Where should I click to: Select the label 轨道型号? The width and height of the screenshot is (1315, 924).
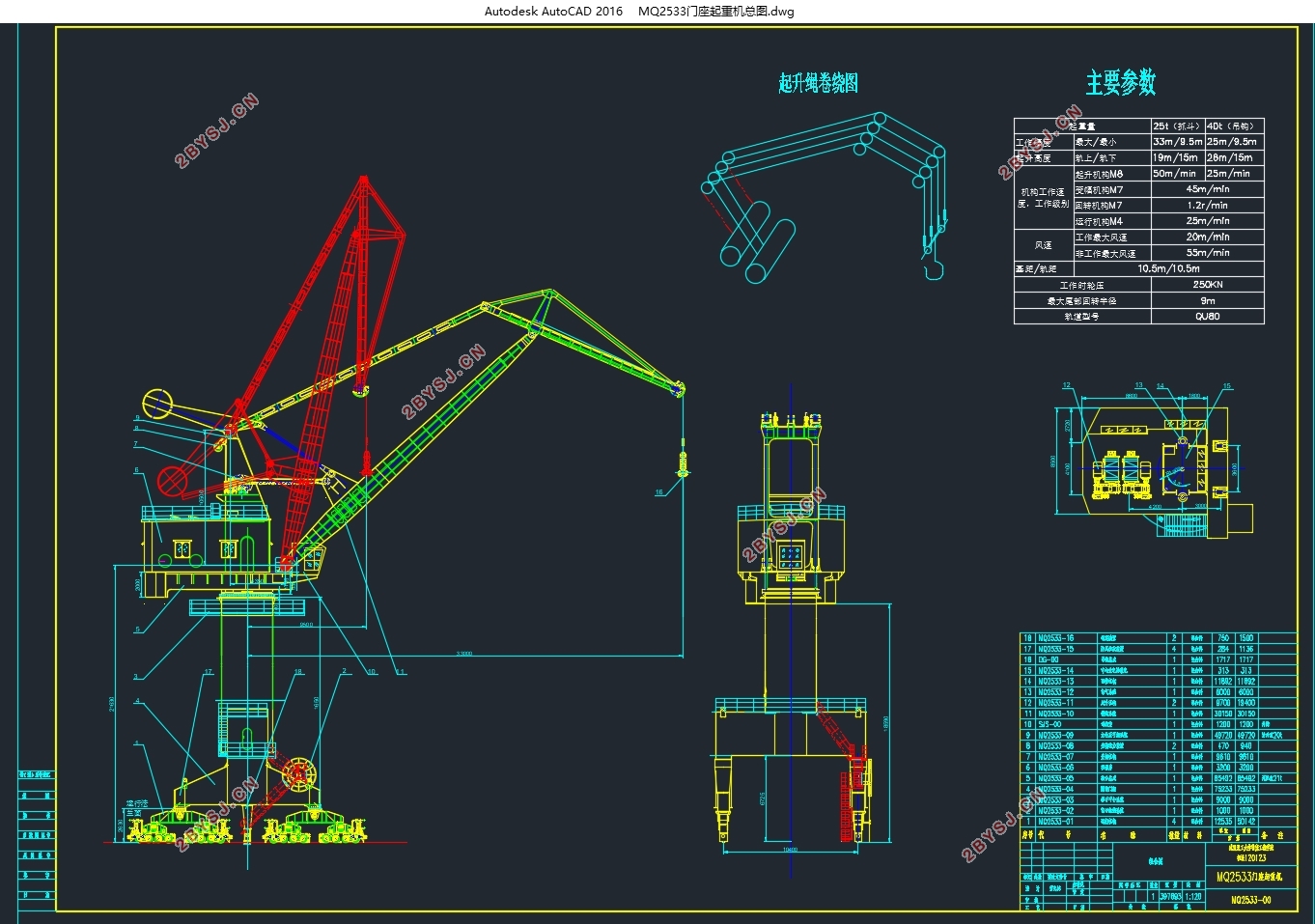(x=1081, y=317)
